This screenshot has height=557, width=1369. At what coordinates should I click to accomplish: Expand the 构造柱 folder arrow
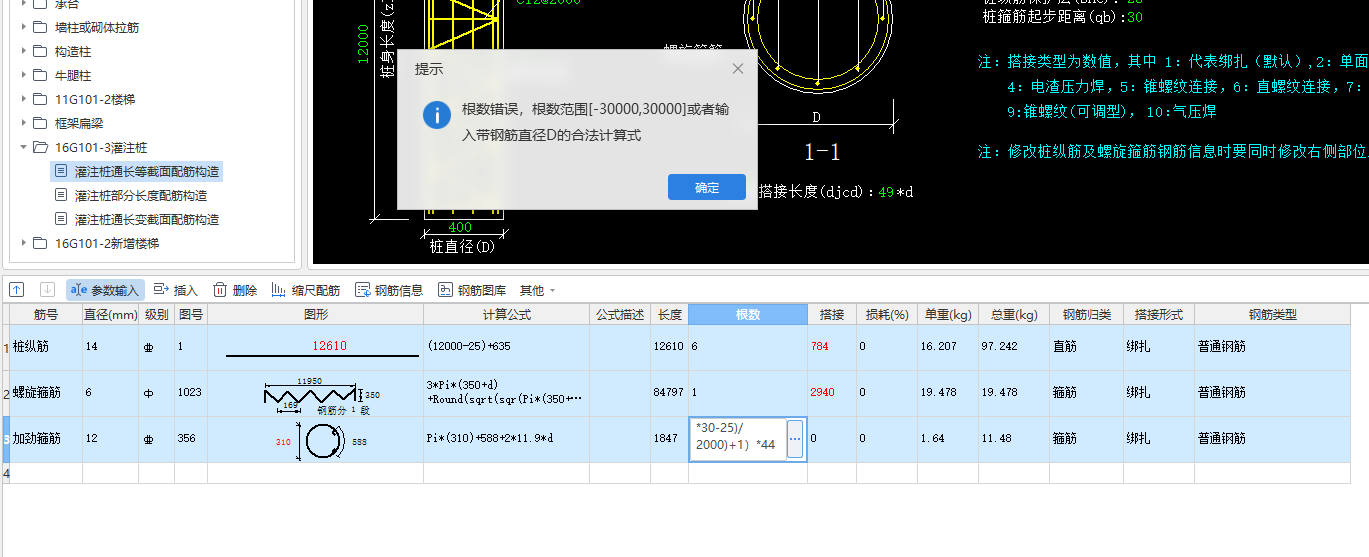coord(24,51)
